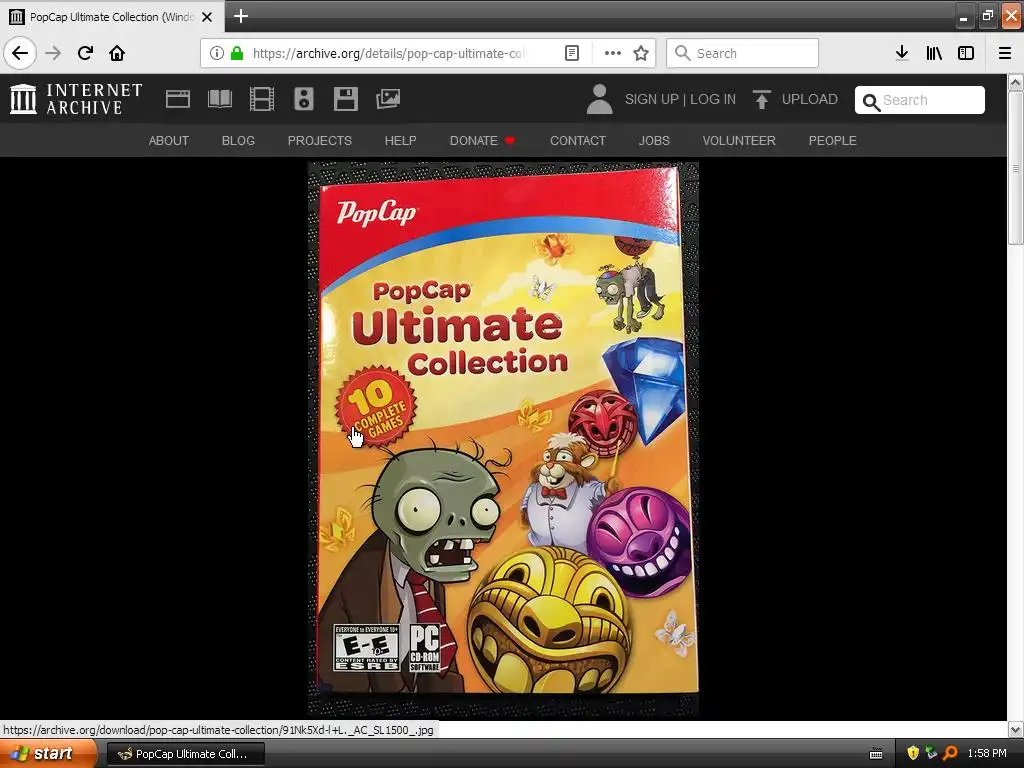
Task: Click the LOG IN link
Action: pyautogui.click(x=713, y=99)
